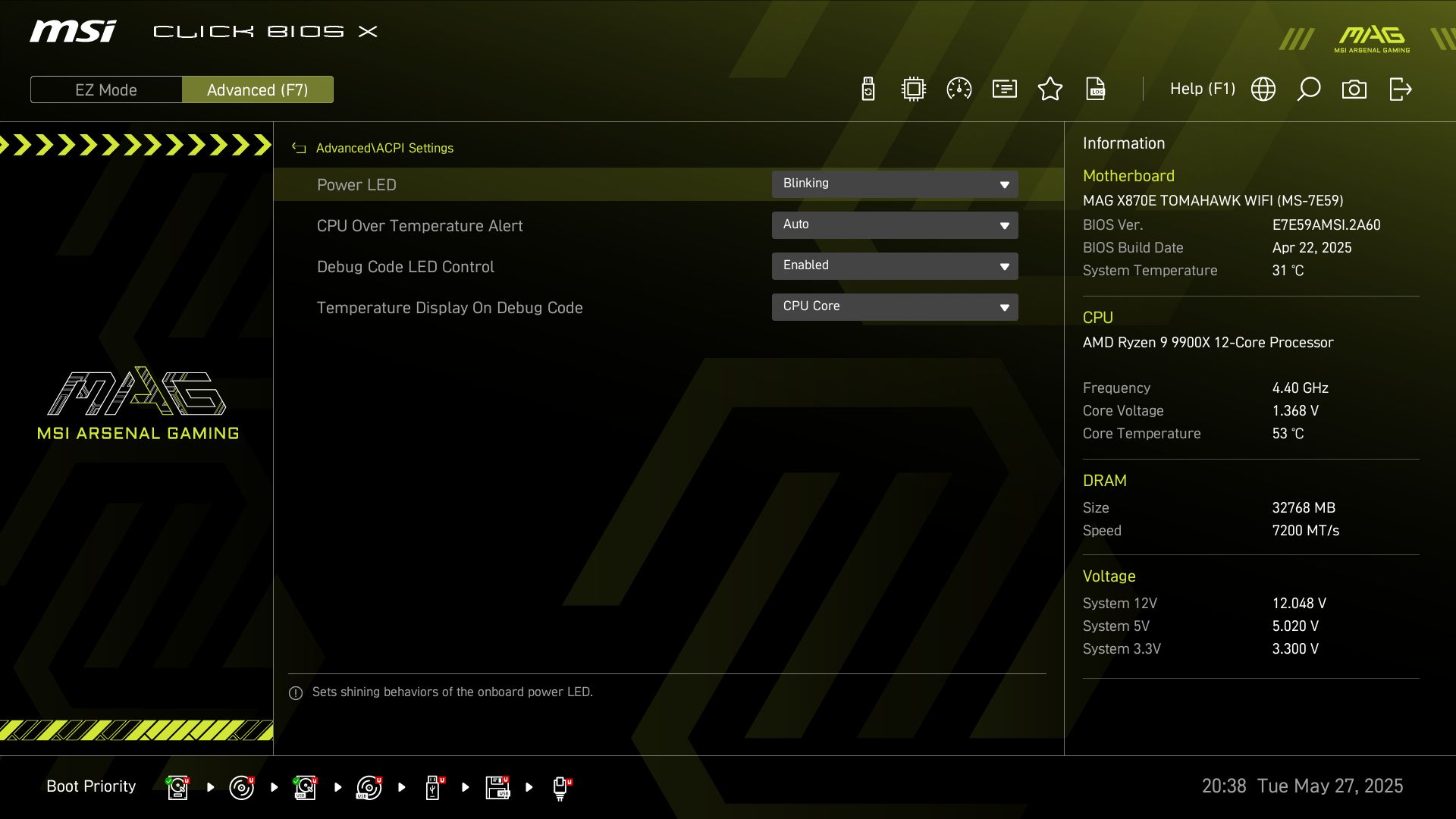Open the LOG file icon
The image size is (1456, 819).
[1096, 89]
